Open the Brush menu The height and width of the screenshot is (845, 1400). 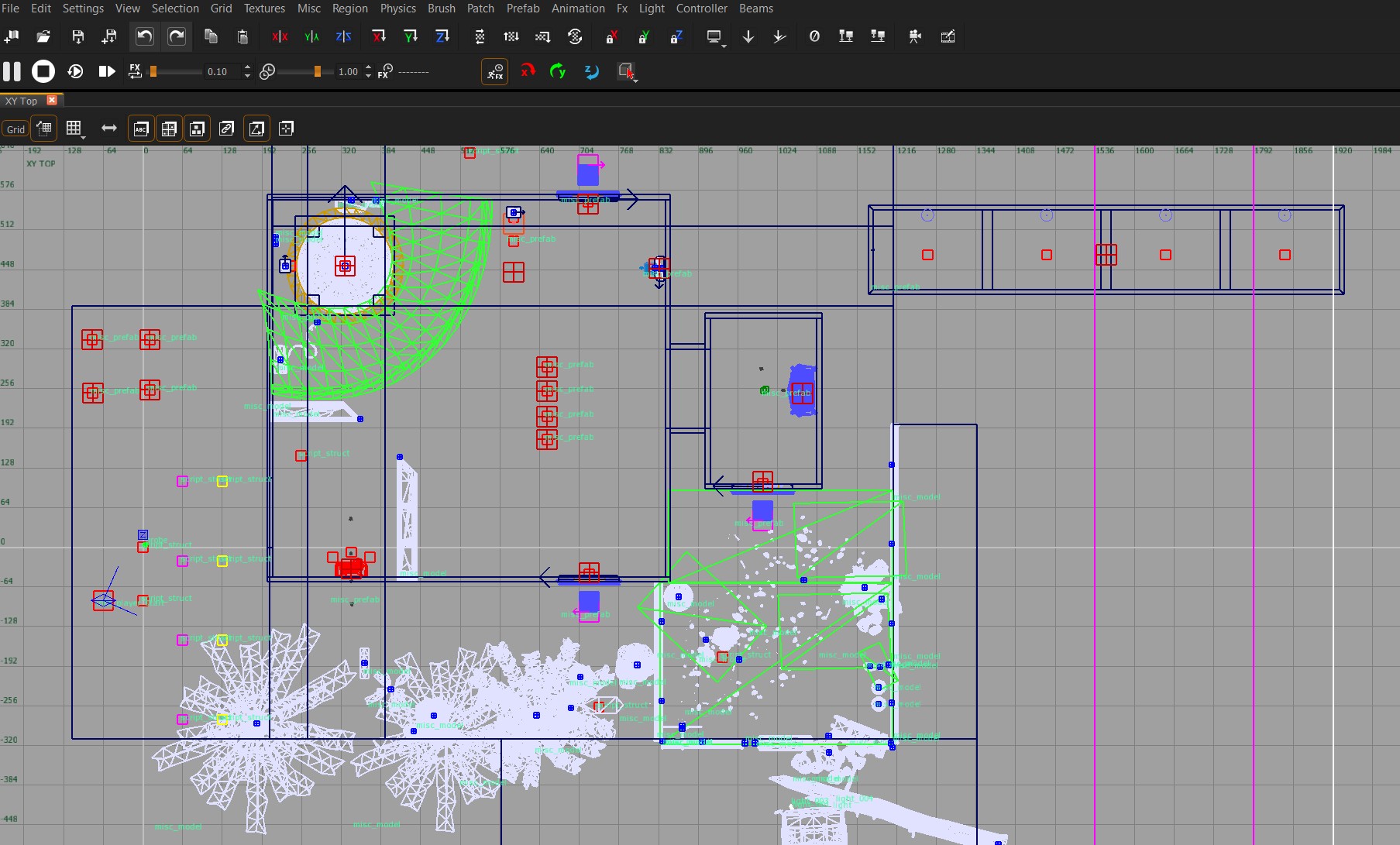pyautogui.click(x=442, y=9)
